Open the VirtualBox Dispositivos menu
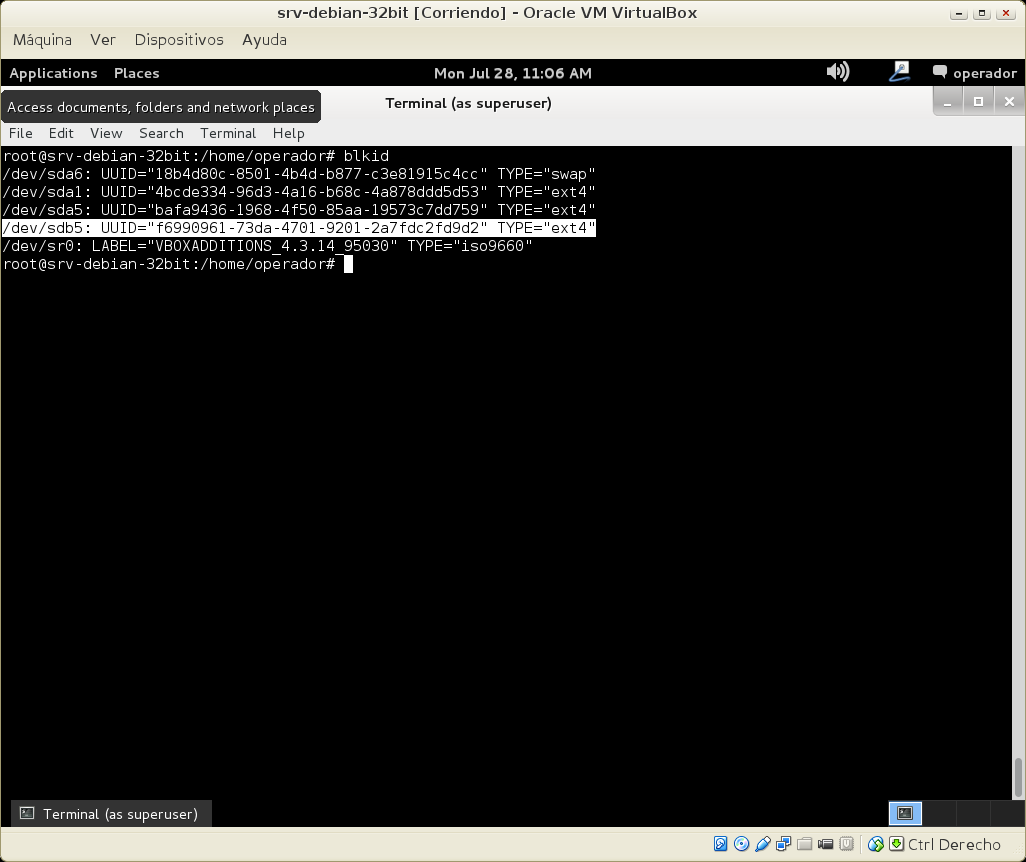This screenshot has height=862, width=1026. pyautogui.click(x=179, y=40)
